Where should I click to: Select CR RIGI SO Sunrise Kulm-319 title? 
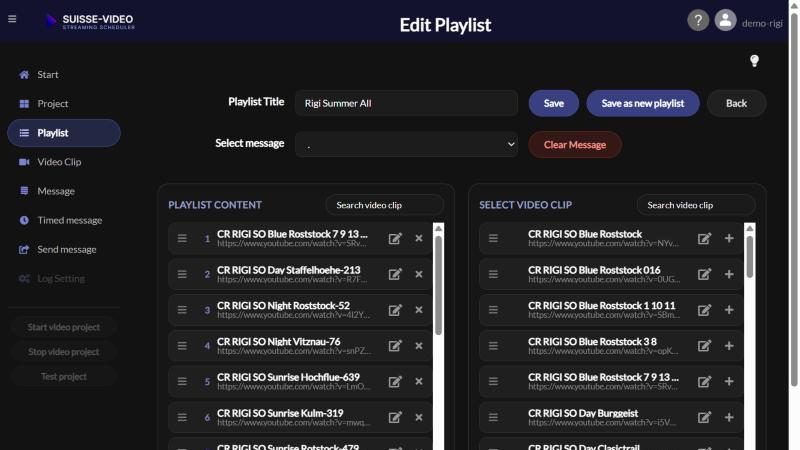pos(280,413)
